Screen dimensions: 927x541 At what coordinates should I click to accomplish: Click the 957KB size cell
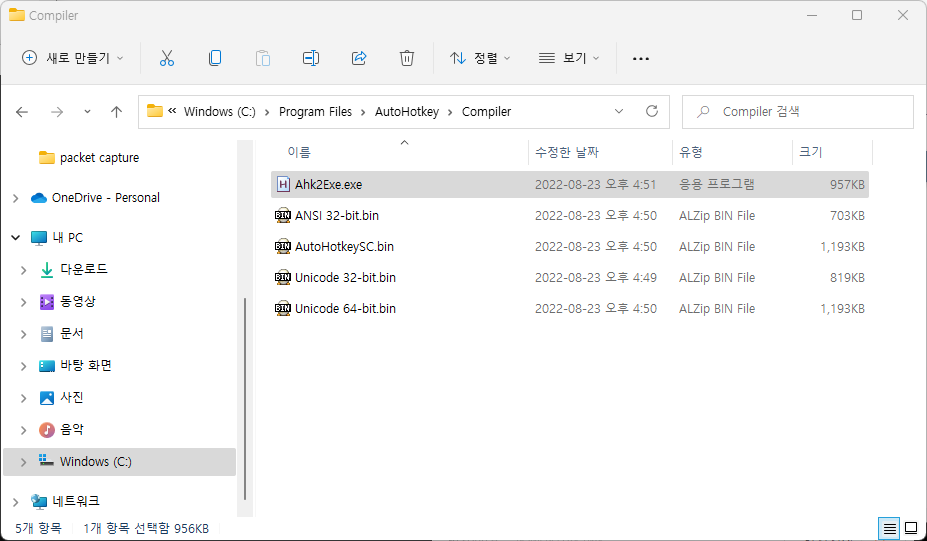pos(847,184)
